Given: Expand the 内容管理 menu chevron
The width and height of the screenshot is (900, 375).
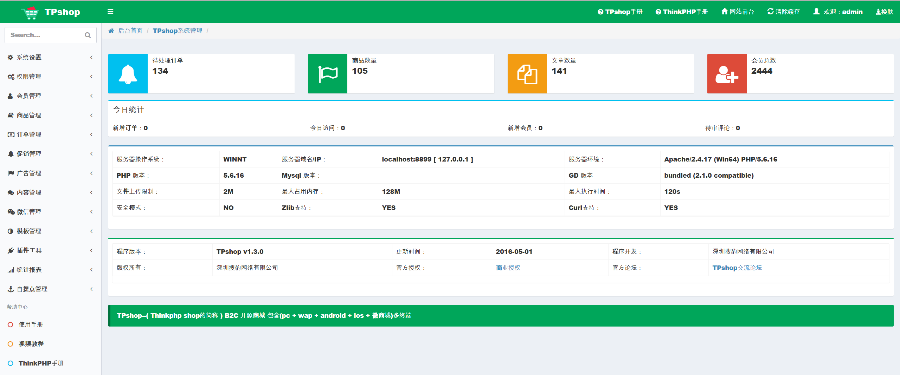Looking at the screenshot, I should [91, 192].
